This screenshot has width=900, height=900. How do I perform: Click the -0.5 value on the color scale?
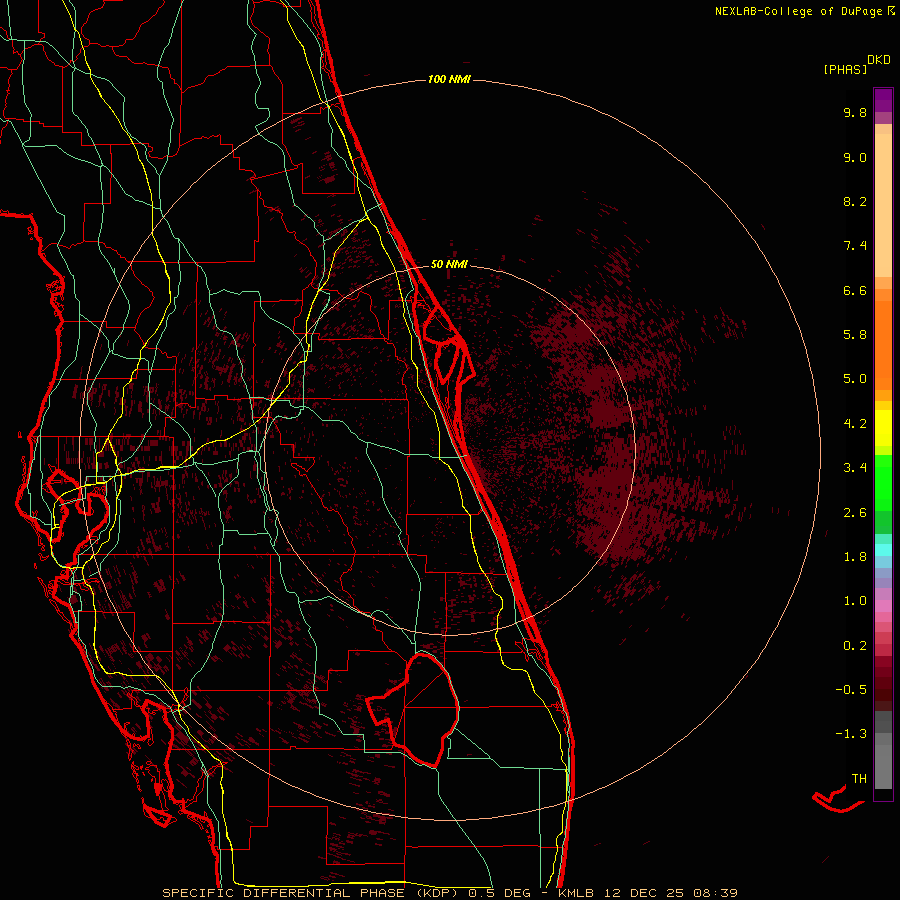[x=851, y=690]
